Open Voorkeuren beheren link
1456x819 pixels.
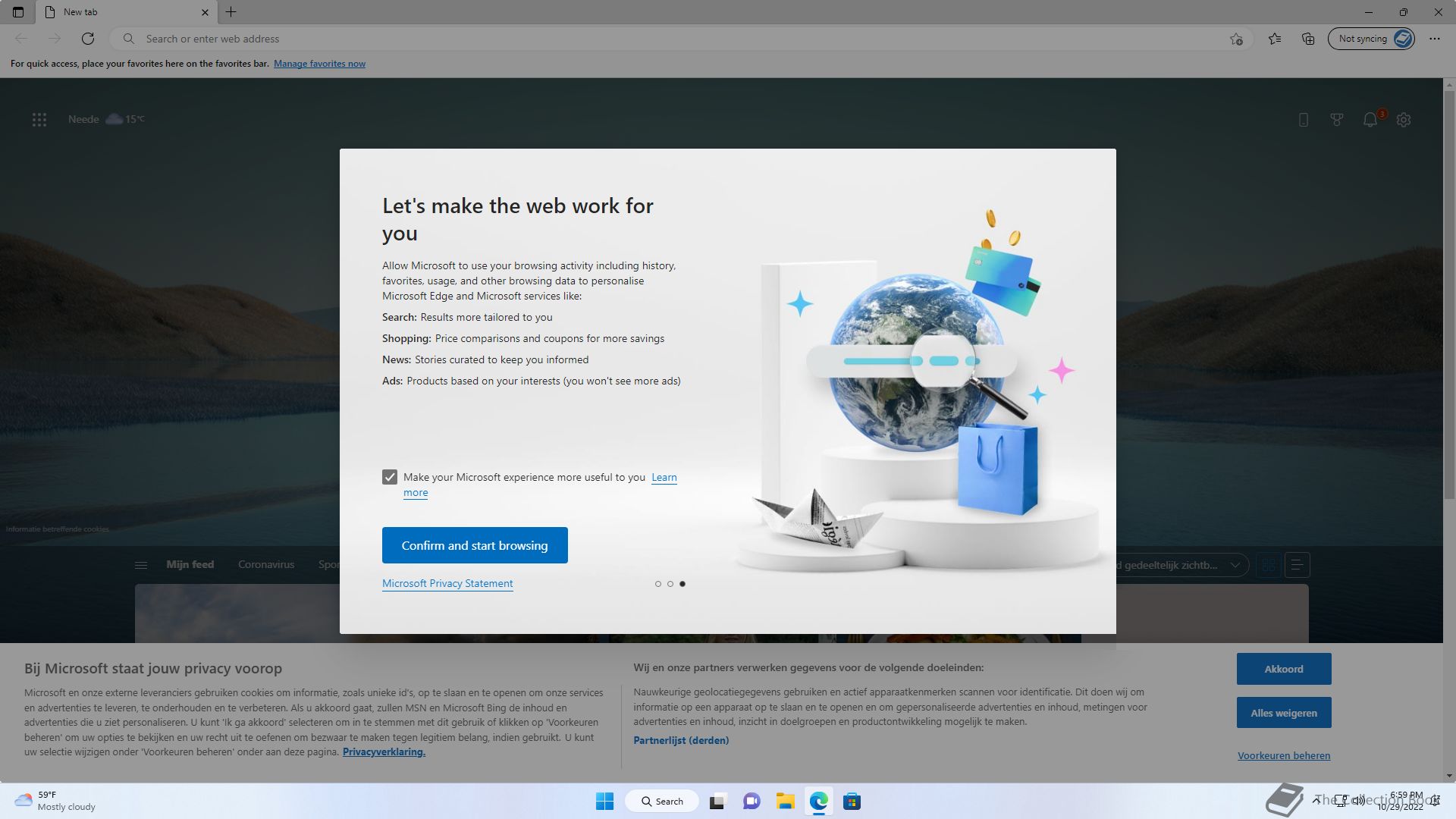[x=1284, y=756]
